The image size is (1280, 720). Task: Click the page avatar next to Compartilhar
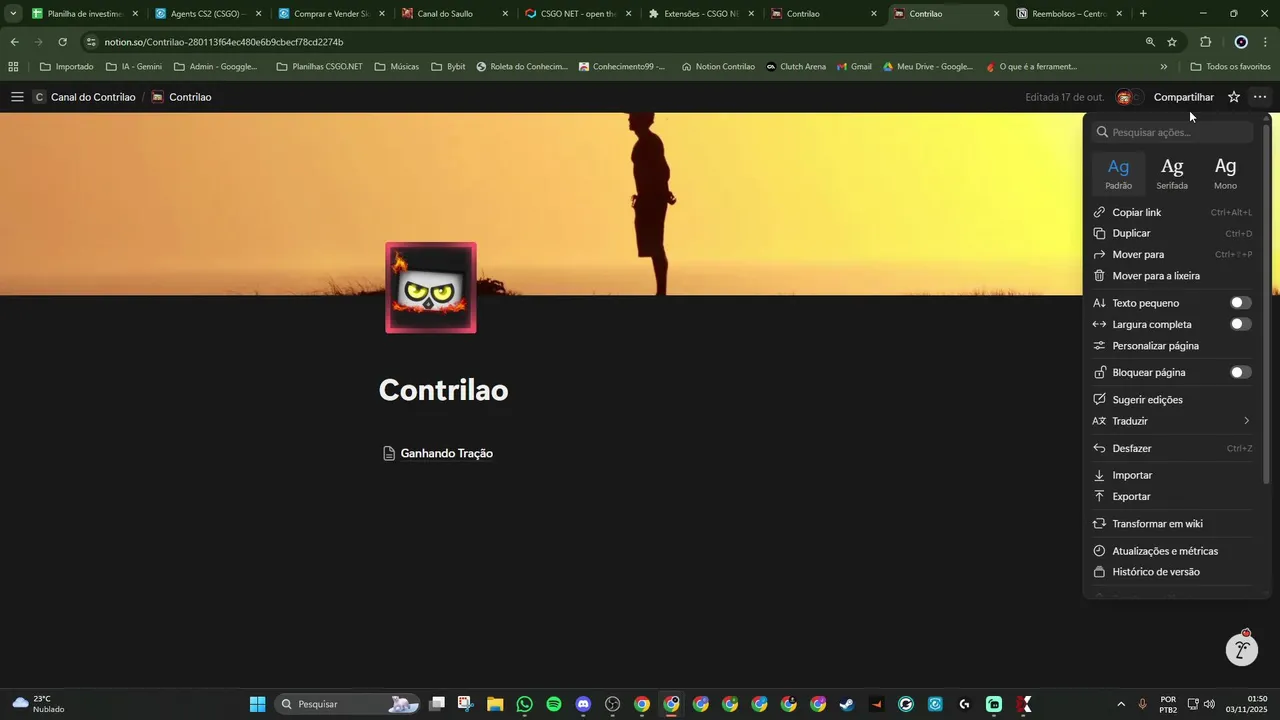point(1125,97)
